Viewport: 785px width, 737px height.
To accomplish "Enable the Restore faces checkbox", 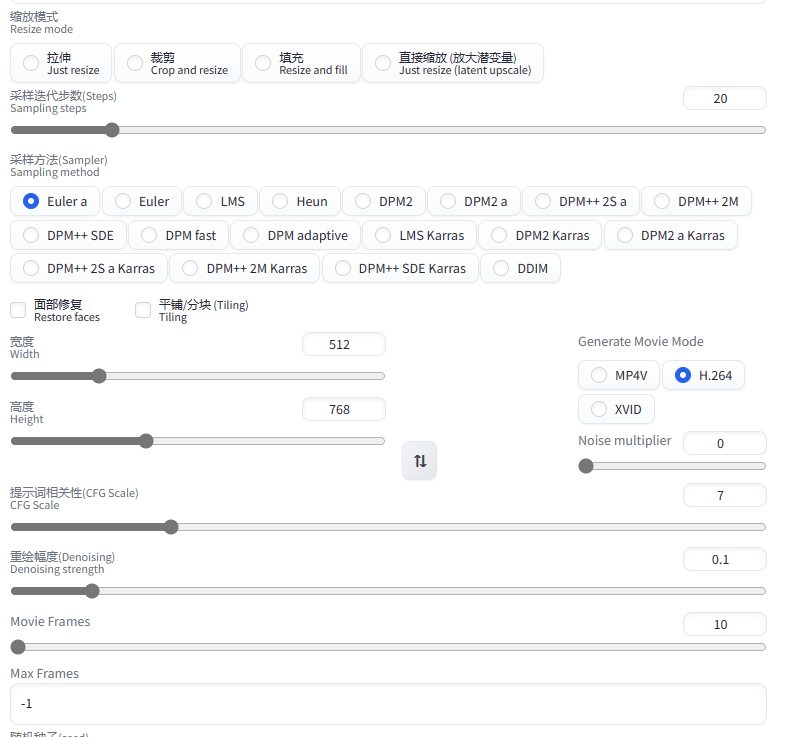I will click(x=18, y=310).
